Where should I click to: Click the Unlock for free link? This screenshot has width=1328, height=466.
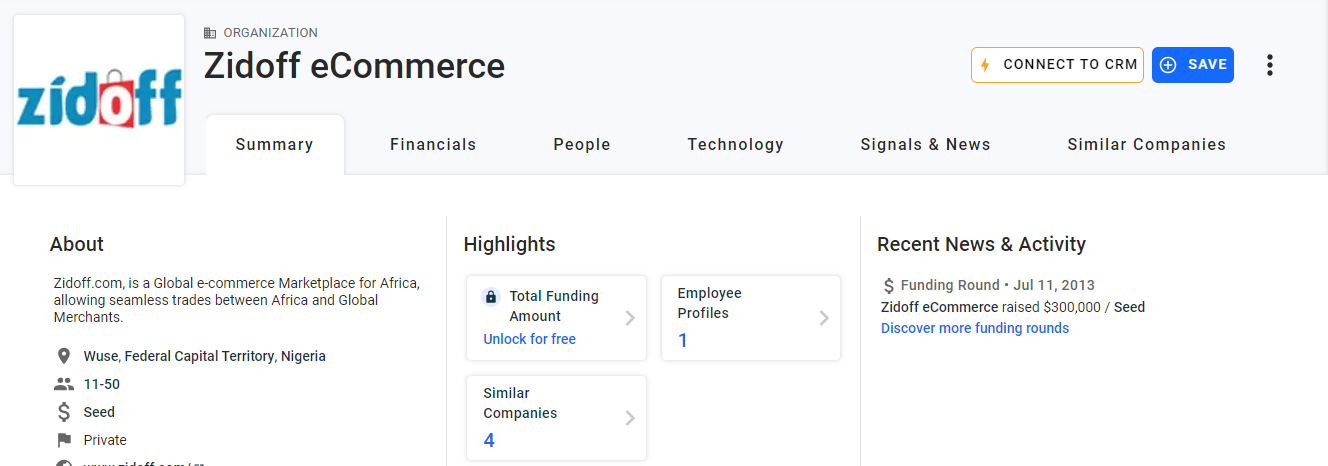point(530,339)
